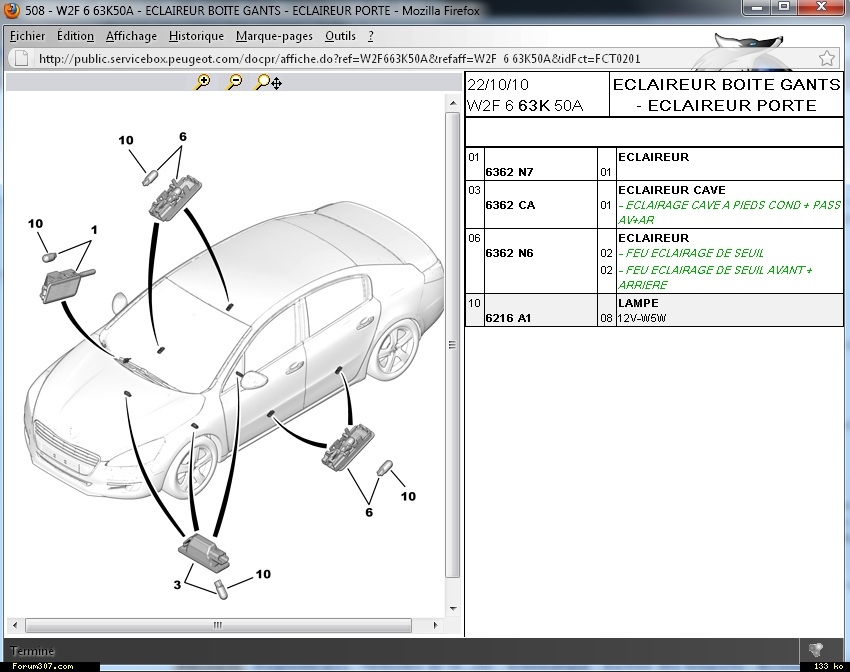The height and width of the screenshot is (672, 850).
Task: Click the footwell lamp unit labeled 3
Action: 204,552
